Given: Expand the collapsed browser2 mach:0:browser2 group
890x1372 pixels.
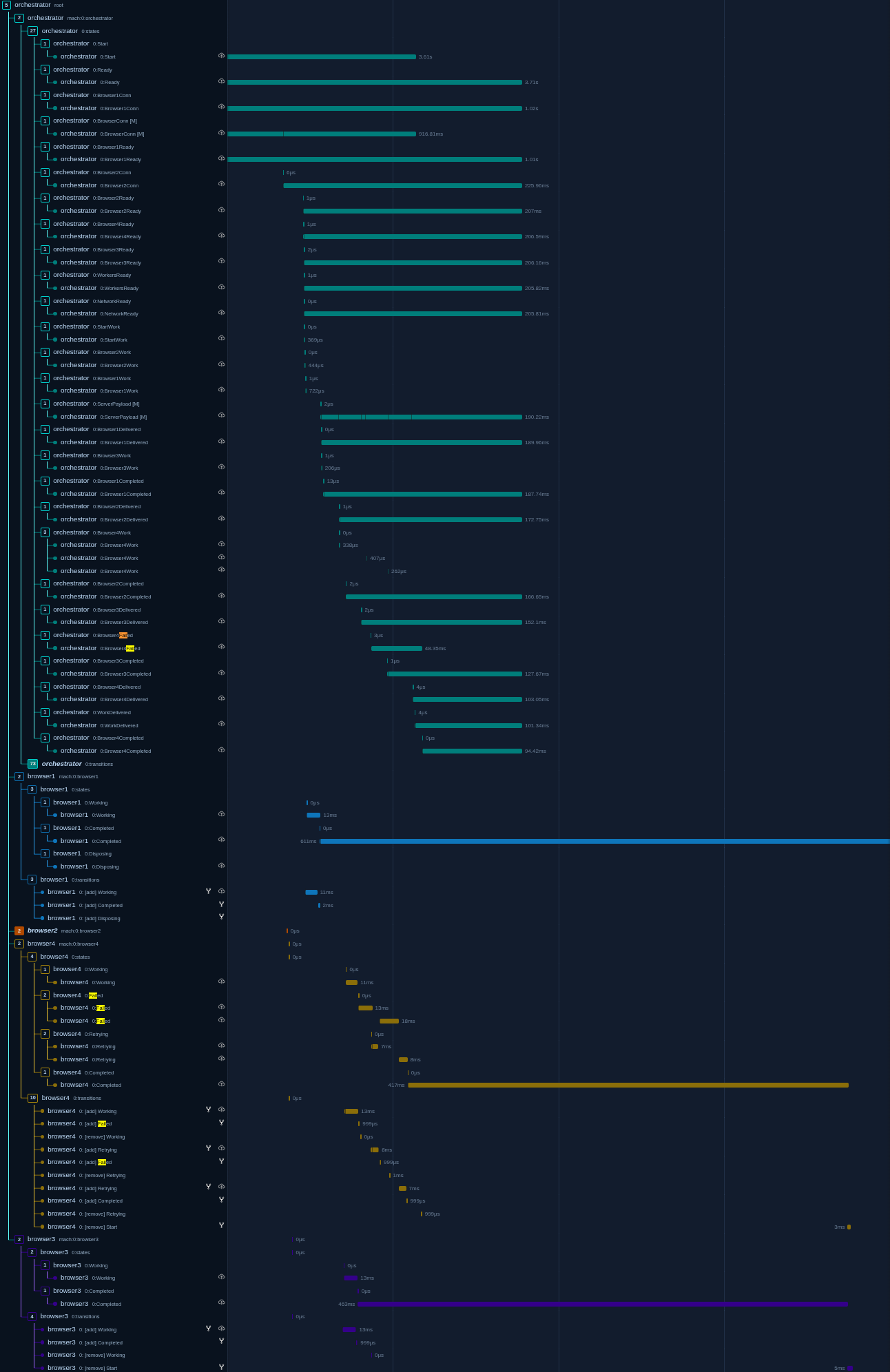Looking at the screenshot, I should [19, 931].
